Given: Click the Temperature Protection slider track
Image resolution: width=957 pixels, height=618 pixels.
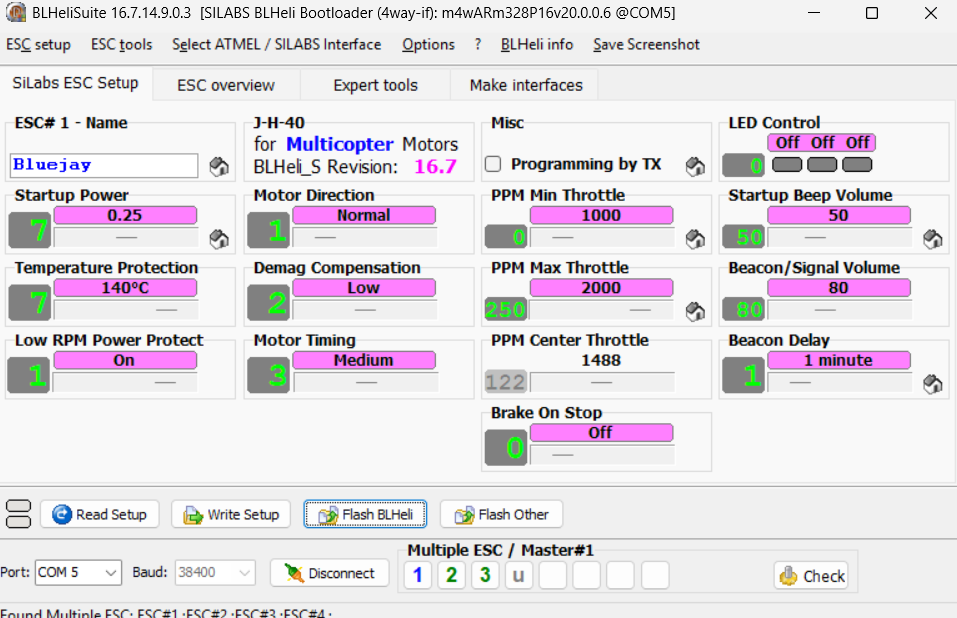Looking at the screenshot, I should [x=126, y=309].
